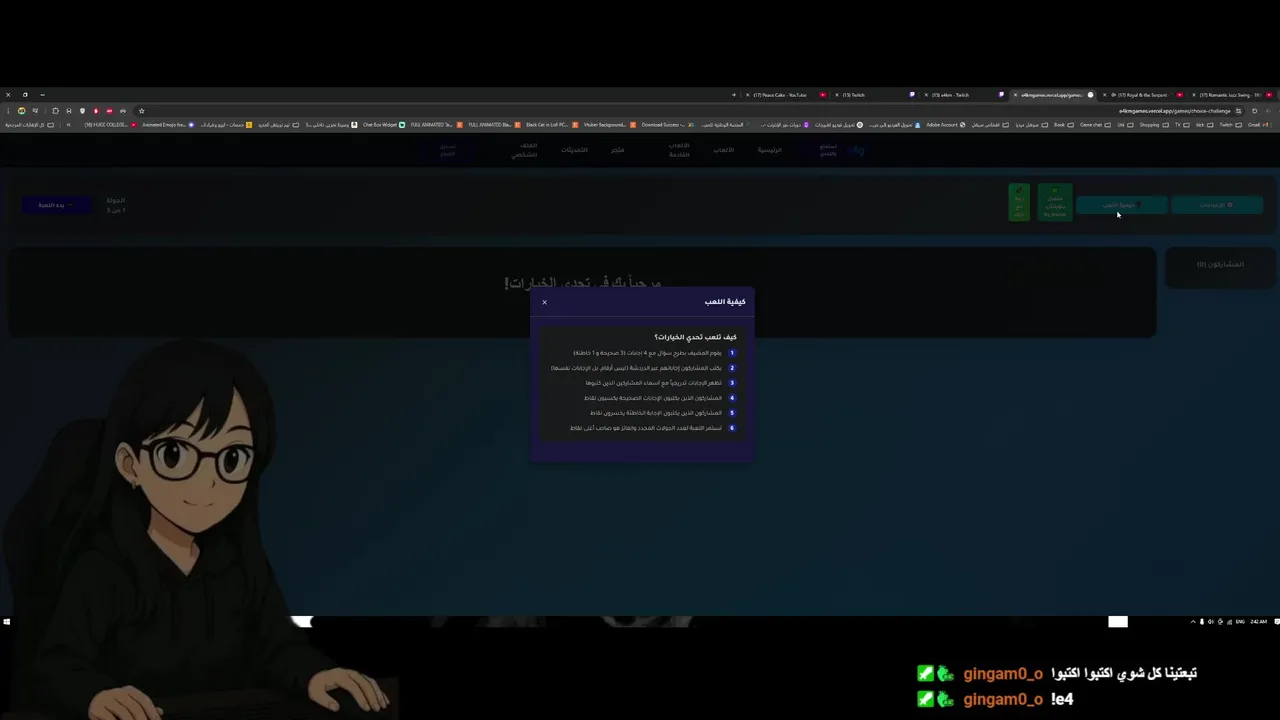The width and height of the screenshot is (1280, 720).
Task: Open the Book bookmark folder
Action: (1064, 125)
